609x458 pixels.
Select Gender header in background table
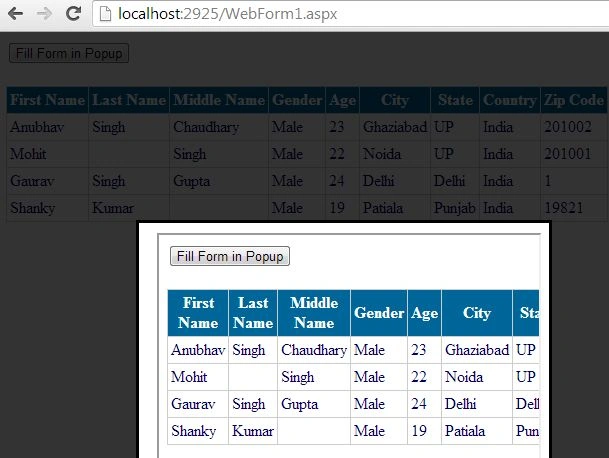coord(297,100)
